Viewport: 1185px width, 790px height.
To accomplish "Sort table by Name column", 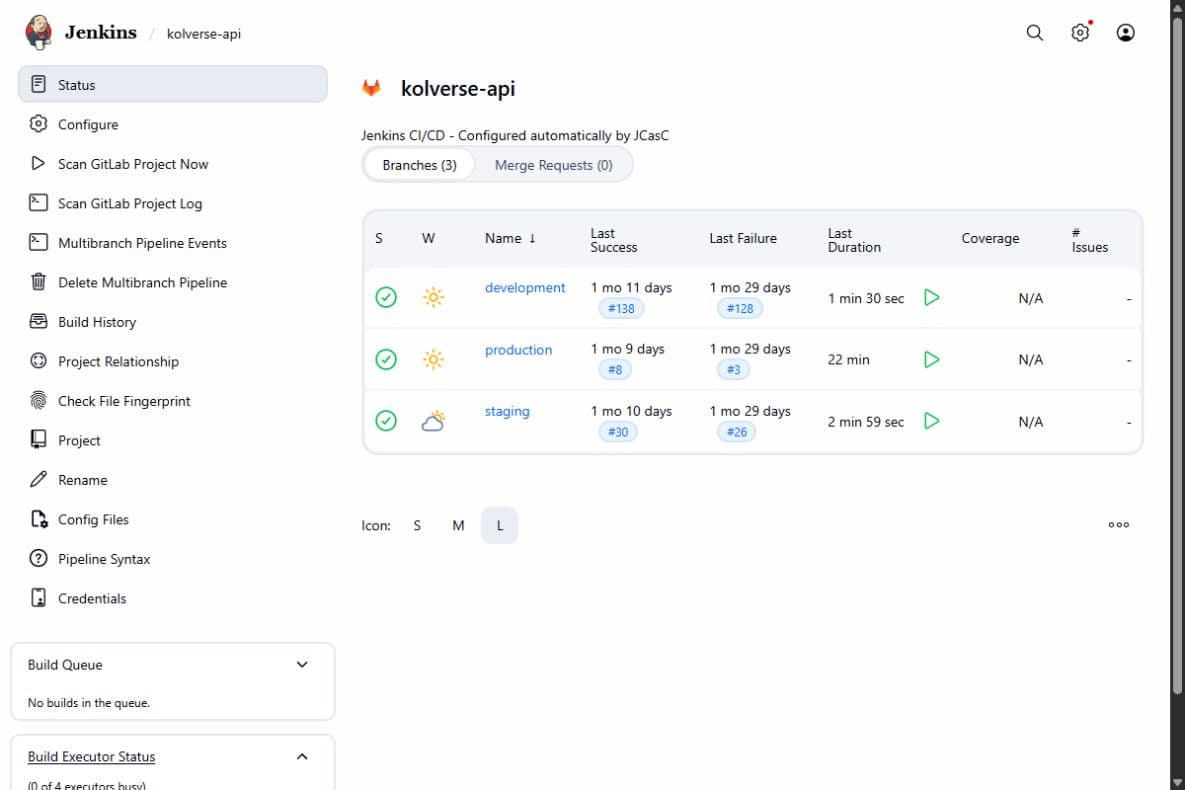I will point(510,238).
